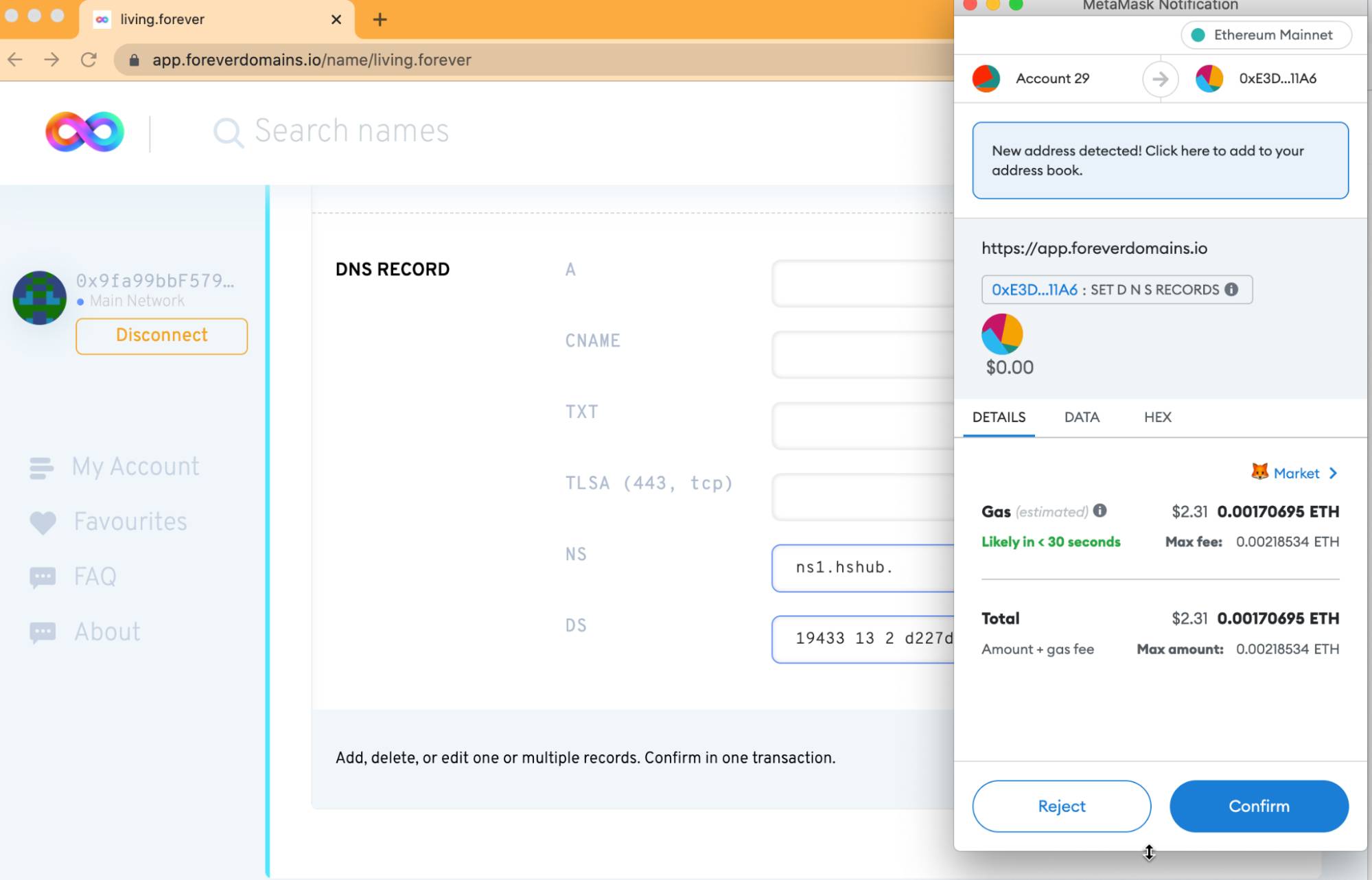The image size is (1372, 880).
Task: Click the Disconnect wallet button
Action: (x=161, y=336)
